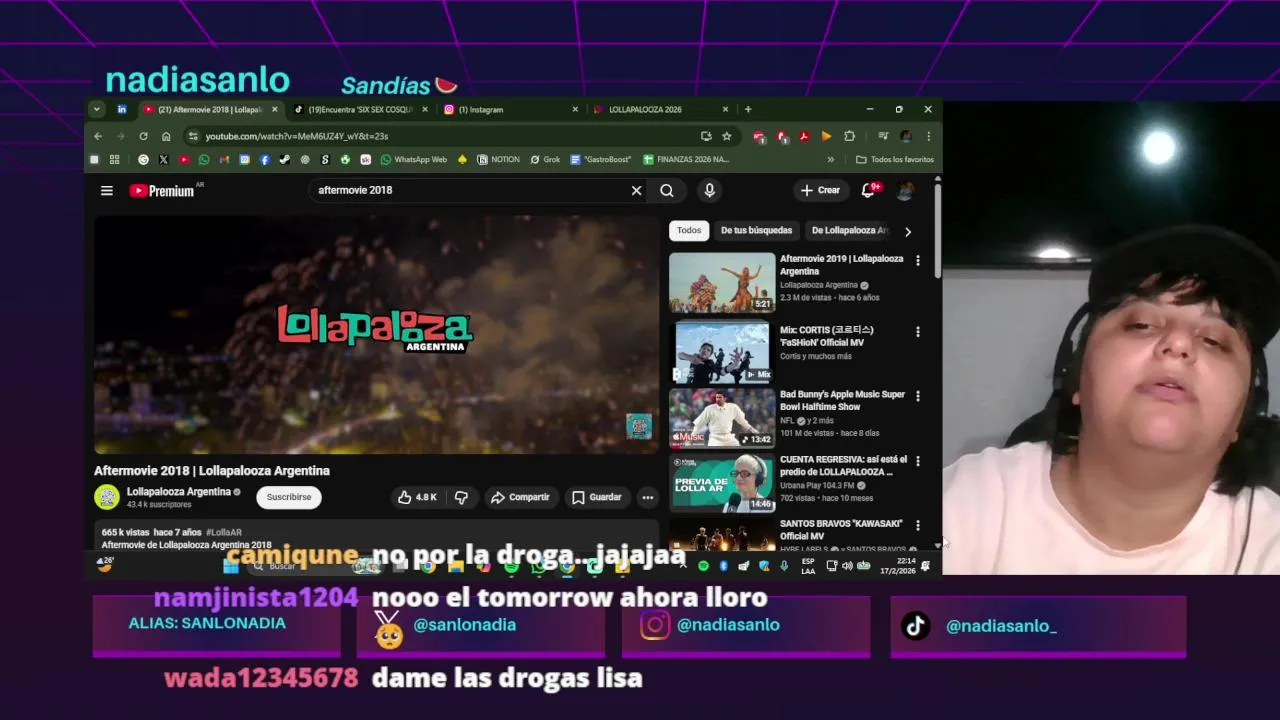This screenshot has width=1280, height=720.
Task: Go back with the browser back arrow
Action: (98, 136)
